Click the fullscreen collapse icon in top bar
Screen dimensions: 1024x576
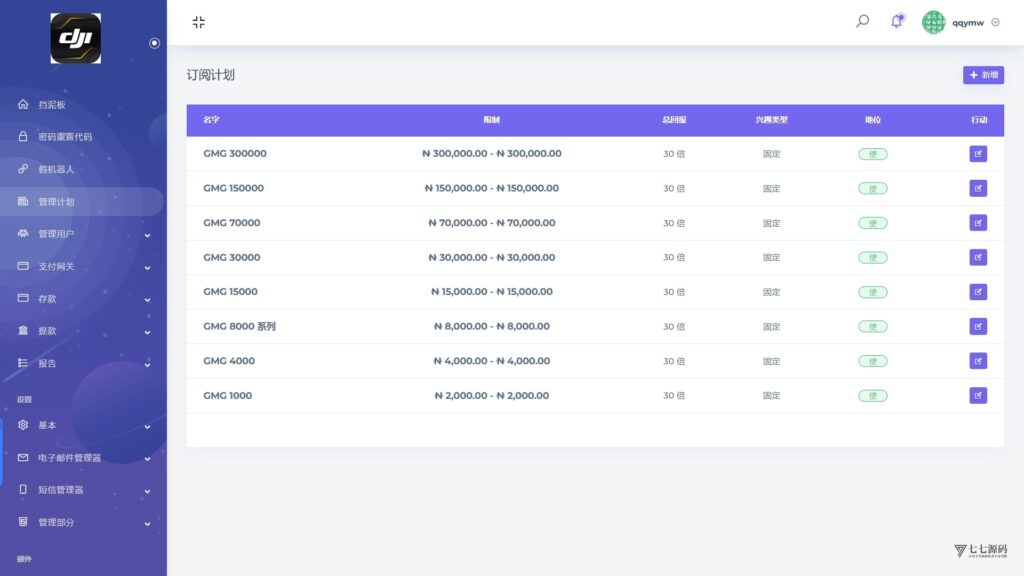click(199, 22)
